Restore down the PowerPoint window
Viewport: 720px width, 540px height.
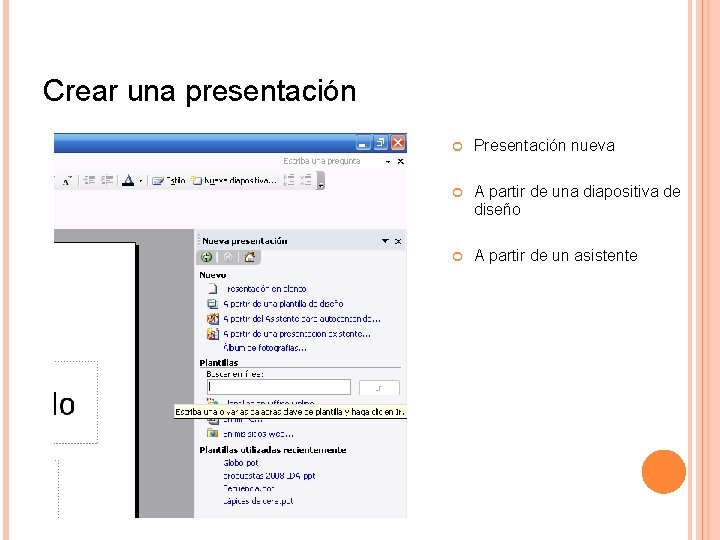(x=380, y=143)
